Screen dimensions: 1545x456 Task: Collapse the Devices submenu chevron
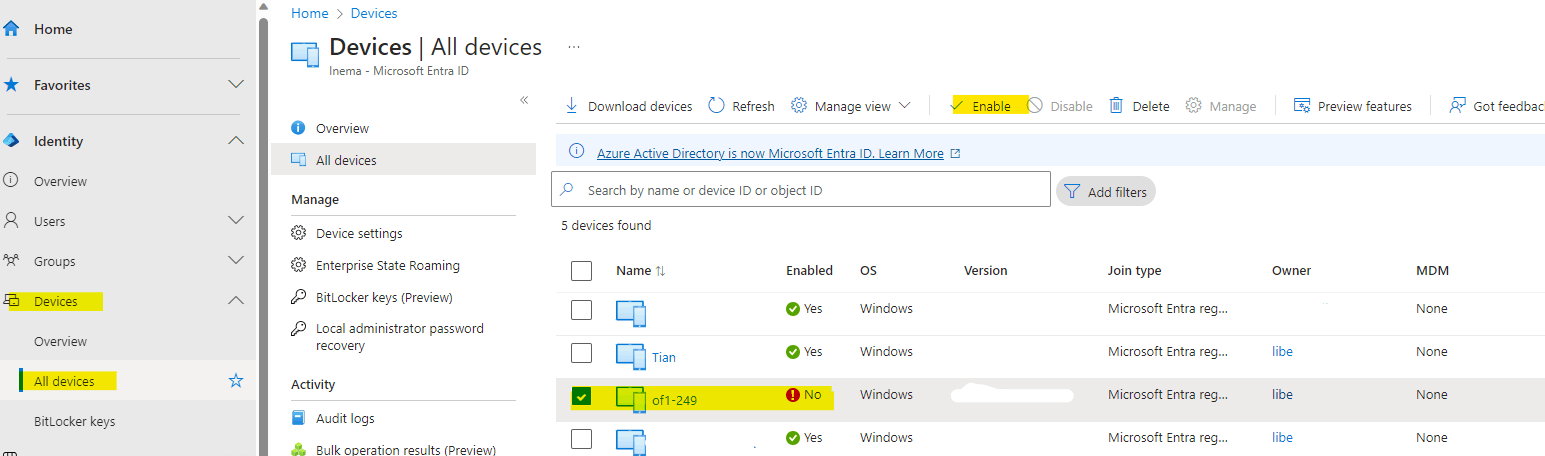236,301
